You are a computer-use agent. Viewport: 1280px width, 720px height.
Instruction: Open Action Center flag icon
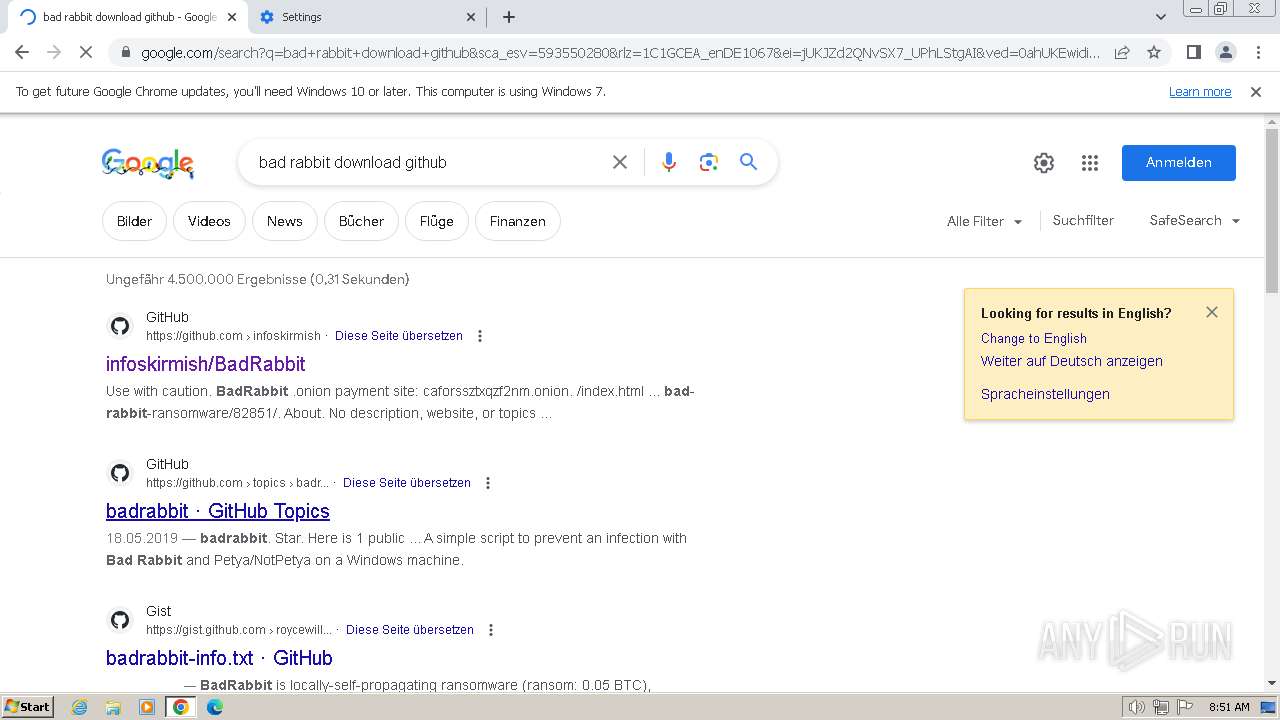pyautogui.click(x=1184, y=707)
